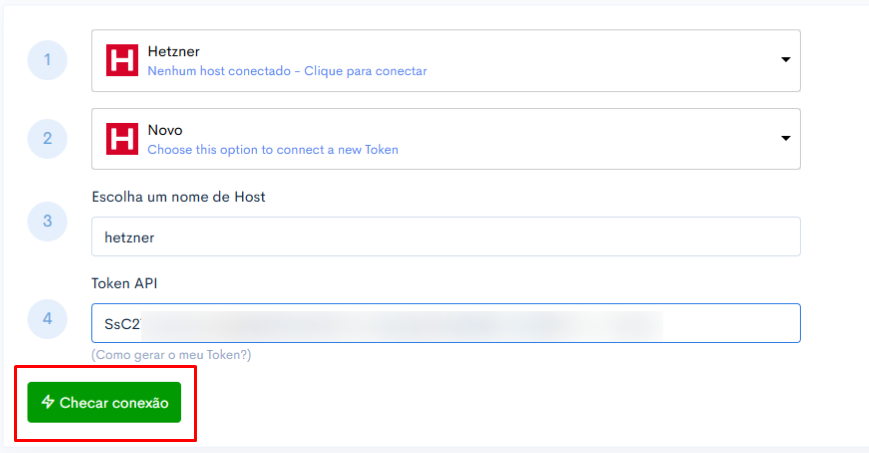869x453 pixels.
Task: Select the step 1 circle badge
Action: tap(48, 60)
